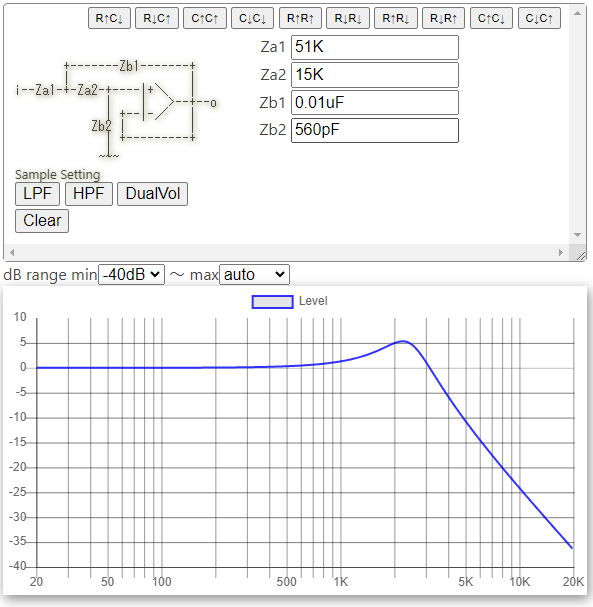Click the R↓C↑ adjustment button

(157, 18)
